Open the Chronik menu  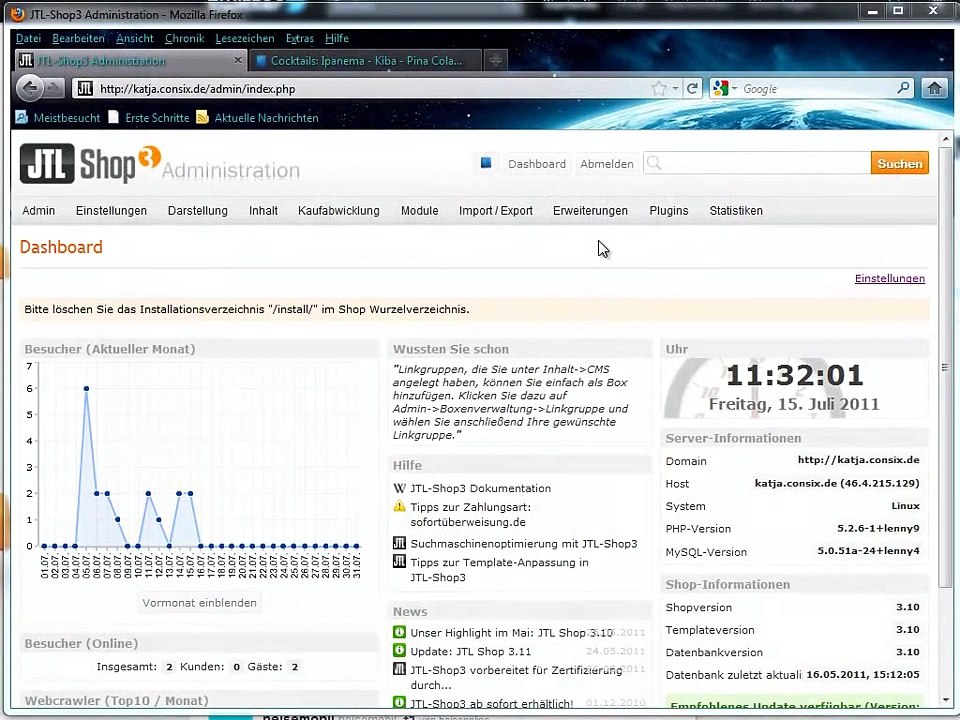pos(184,38)
